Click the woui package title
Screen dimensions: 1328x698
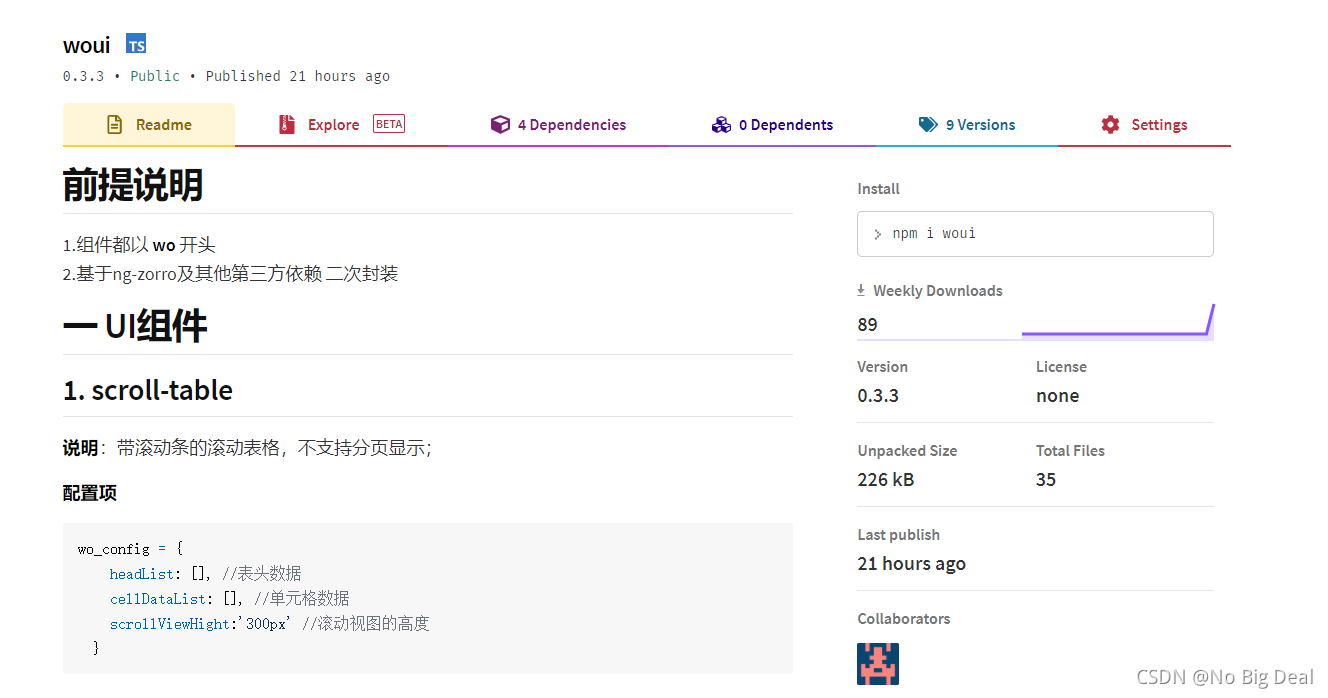(87, 45)
